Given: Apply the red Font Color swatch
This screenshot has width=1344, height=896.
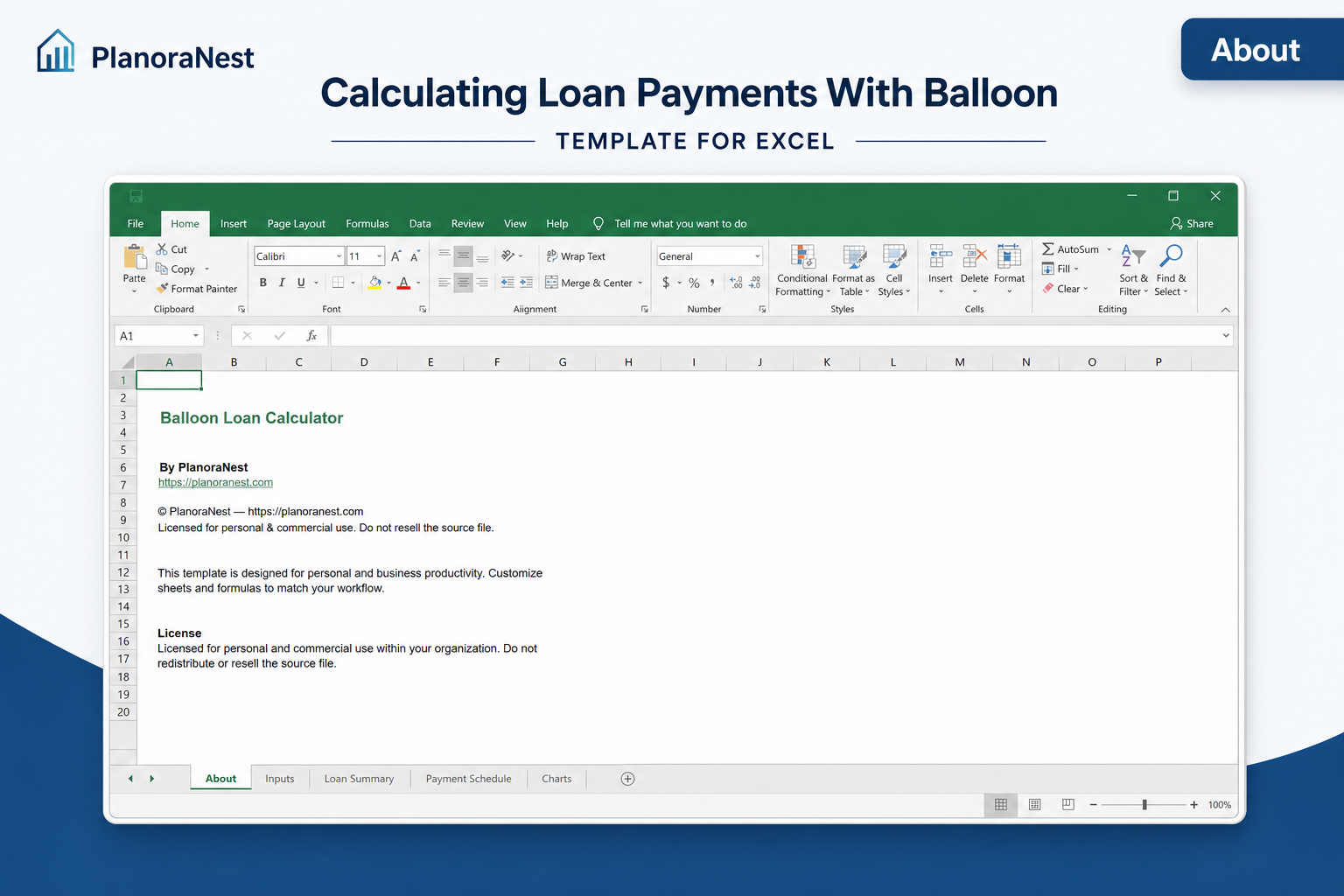Looking at the screenshot, I should pos(403,283).
